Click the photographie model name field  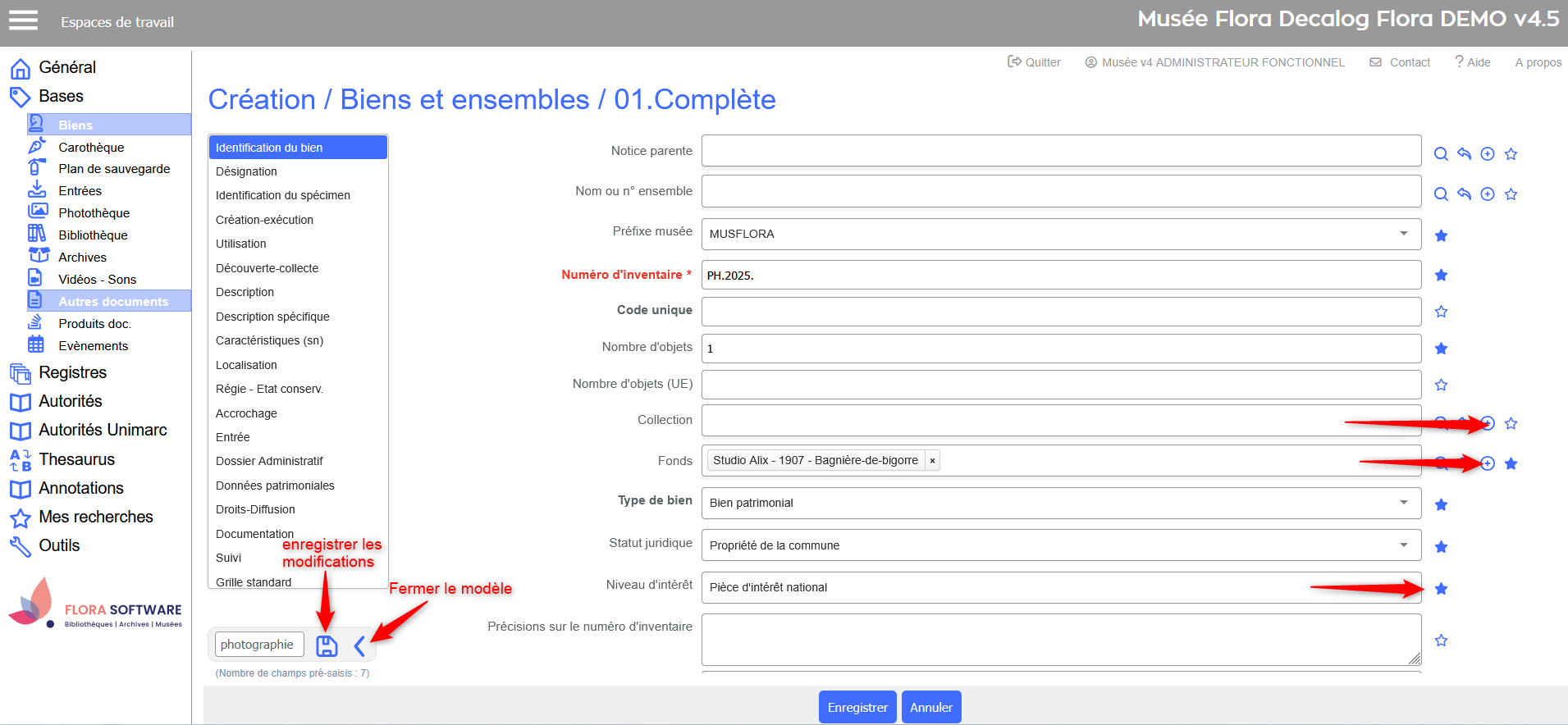coord(259,645)
